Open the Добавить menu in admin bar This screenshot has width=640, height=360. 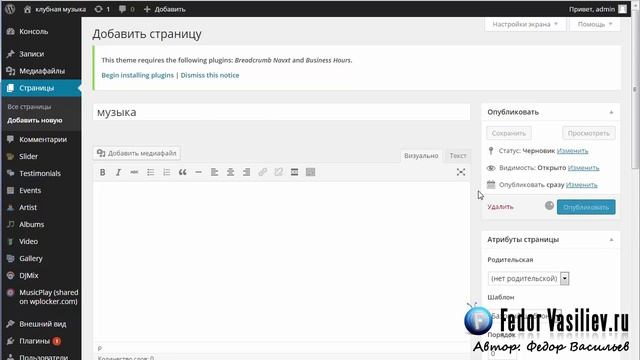(164, 9)
